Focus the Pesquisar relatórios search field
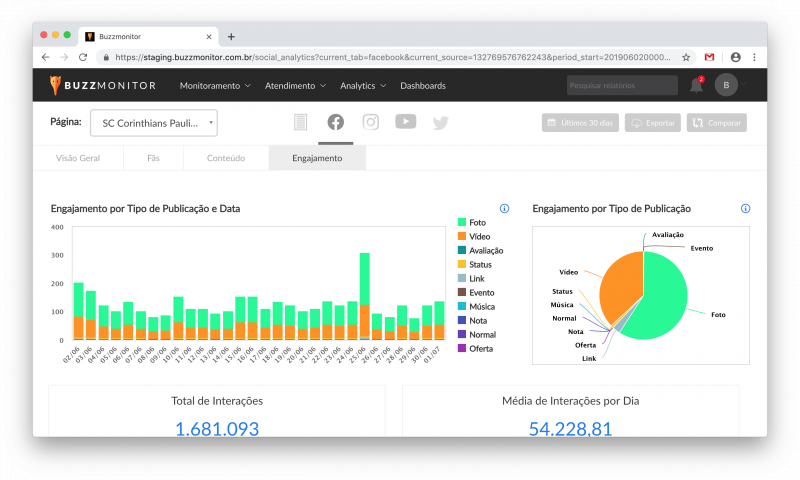Image resolution: width=800 pixels, height=480 pixels. (622, 85)
